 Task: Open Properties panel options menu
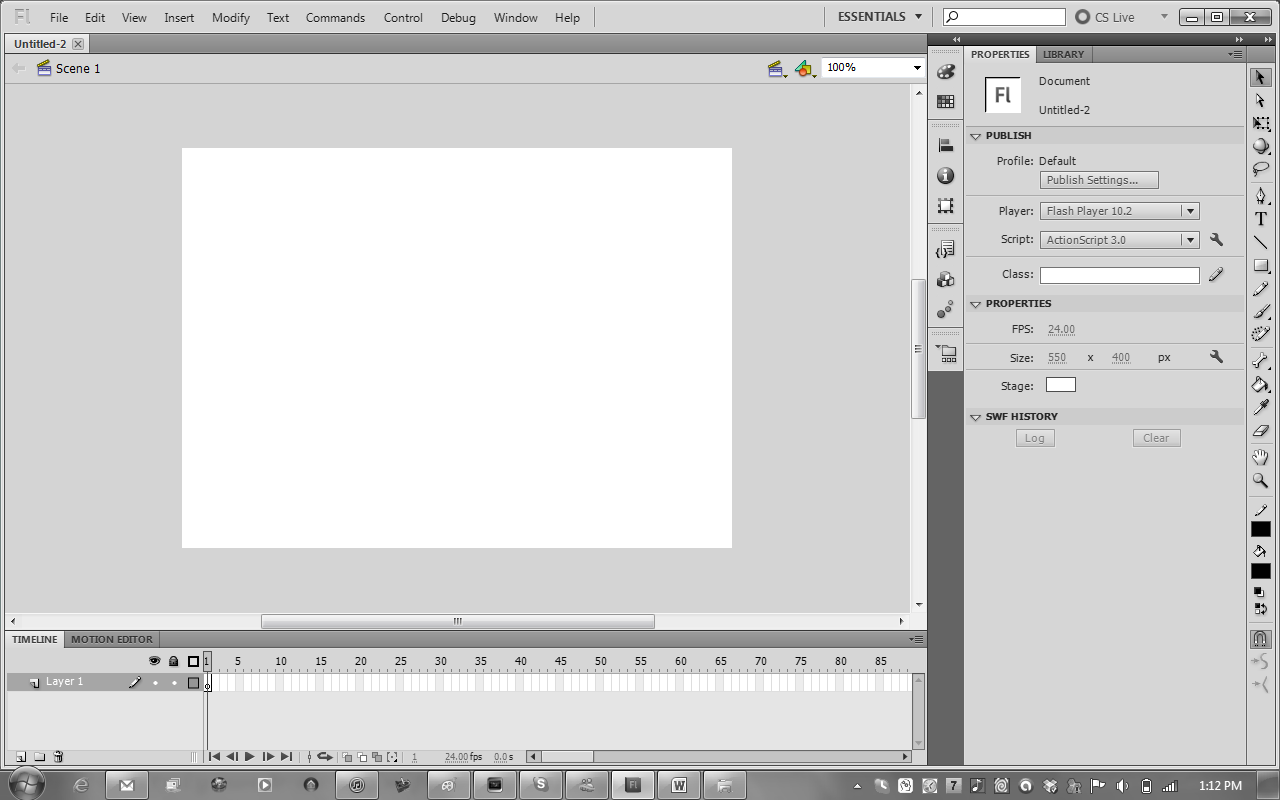(x=1236, y=54)
